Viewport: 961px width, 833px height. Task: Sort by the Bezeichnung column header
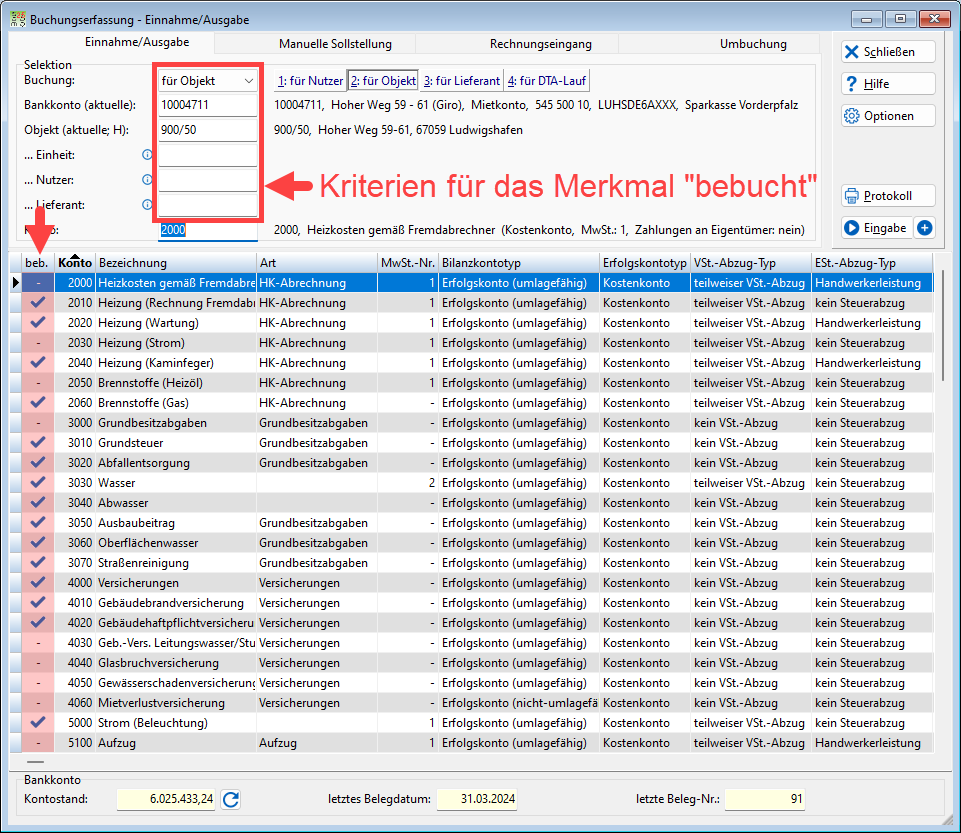point(175,263)
